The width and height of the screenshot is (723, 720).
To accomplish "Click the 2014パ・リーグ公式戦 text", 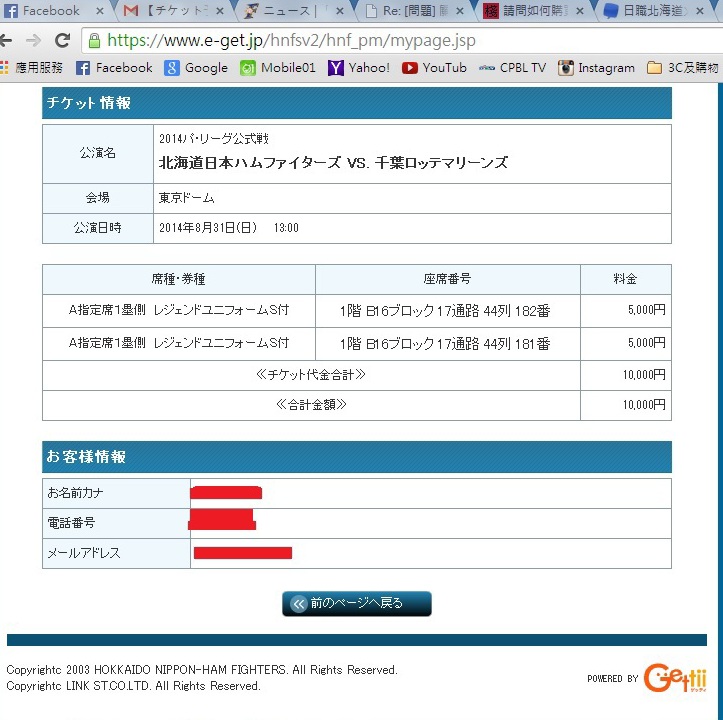I will click(x=213, y=138).
